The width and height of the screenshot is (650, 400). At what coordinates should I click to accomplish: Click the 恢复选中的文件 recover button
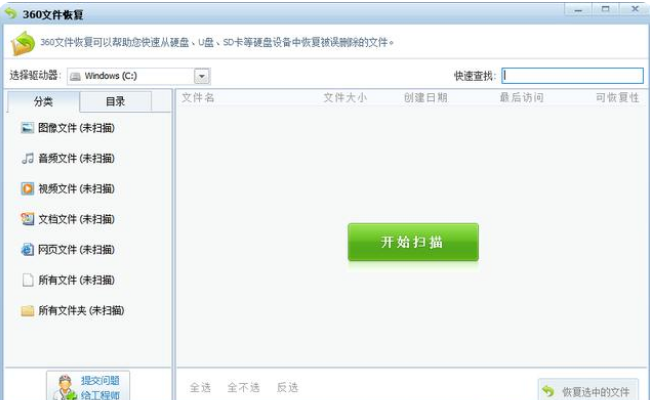pyautogui.click(x=588, y=390)
